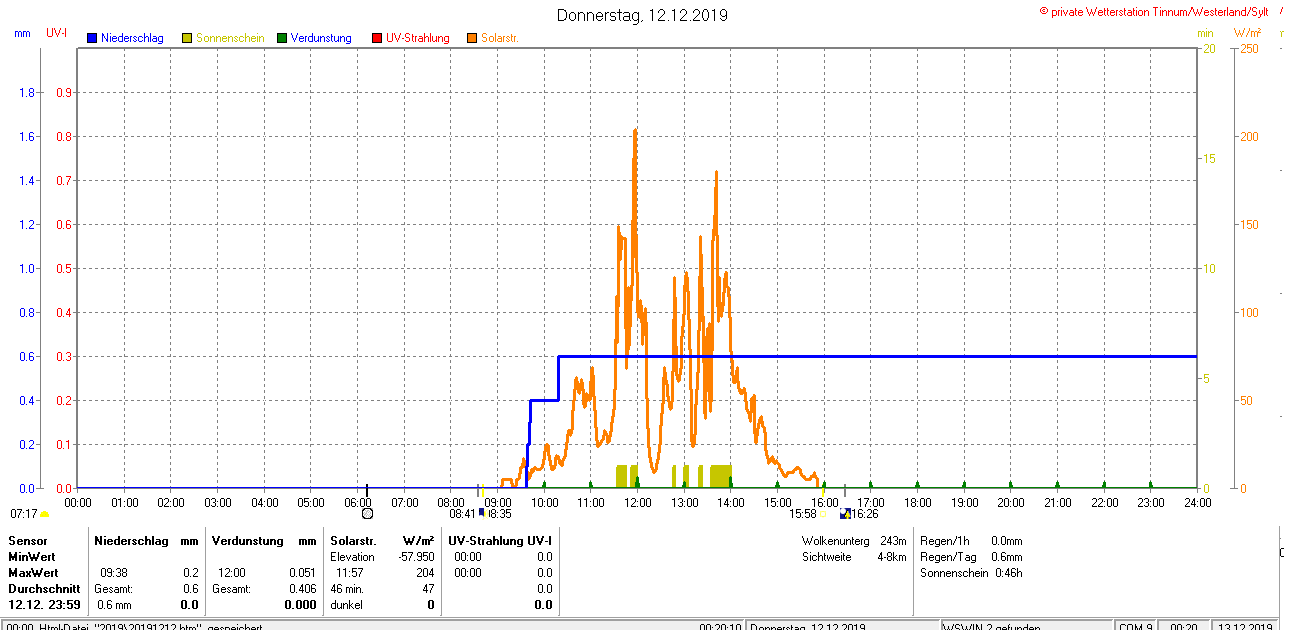This screenshot has width=1310, height=630.
Task: Click the Sichtweite 4-8km value
Action: pos(892,557)
